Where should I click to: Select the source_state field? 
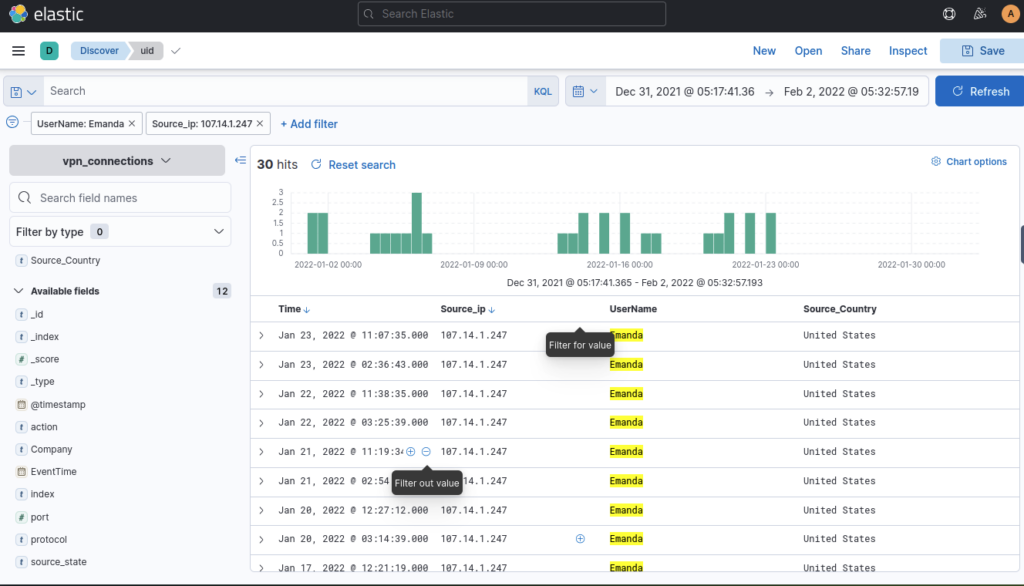click(x=59, y=562)
